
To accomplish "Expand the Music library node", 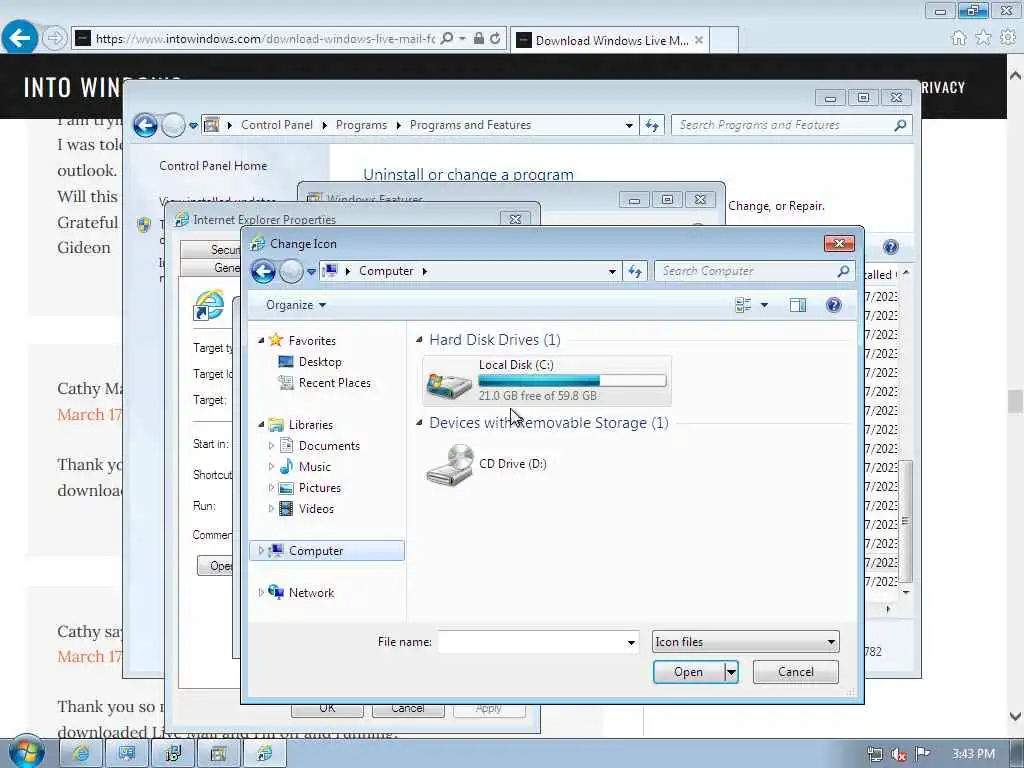I will (x=271, y=466).
